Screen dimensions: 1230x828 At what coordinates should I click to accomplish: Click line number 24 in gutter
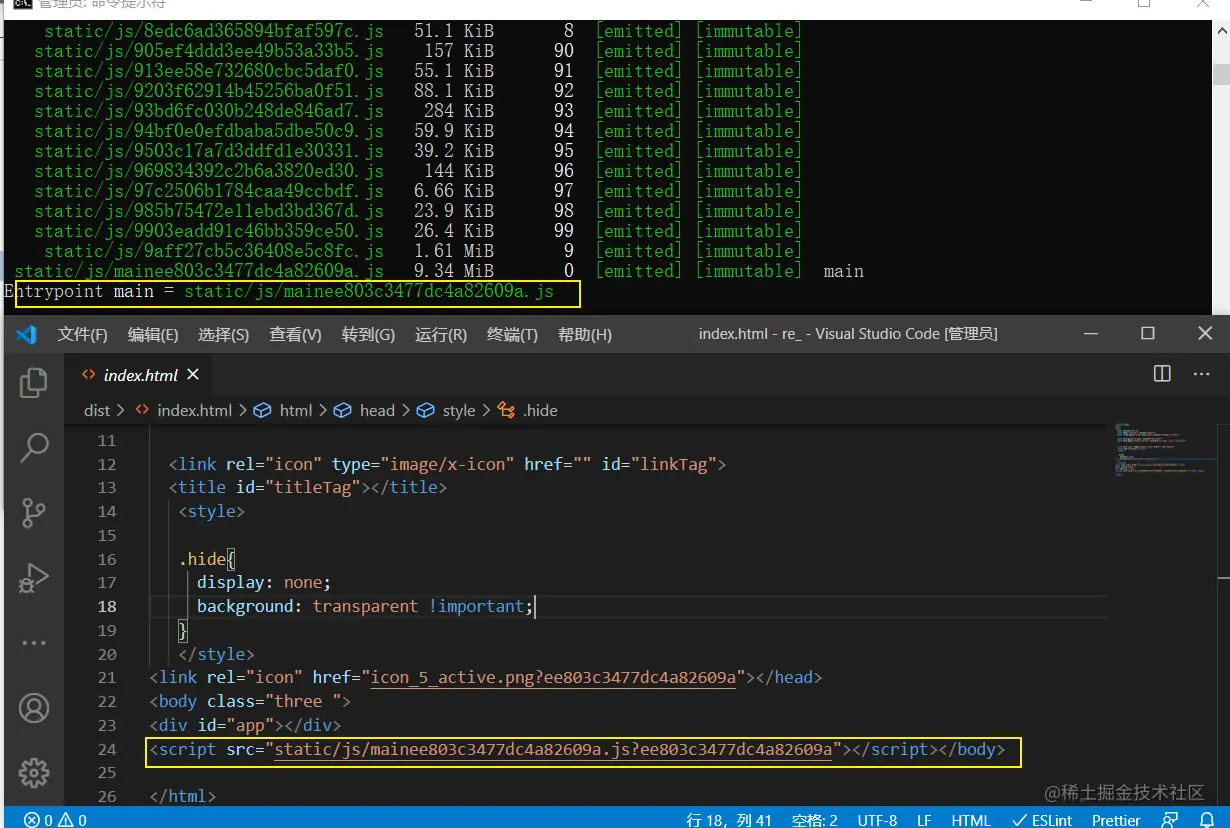point(106,749)
